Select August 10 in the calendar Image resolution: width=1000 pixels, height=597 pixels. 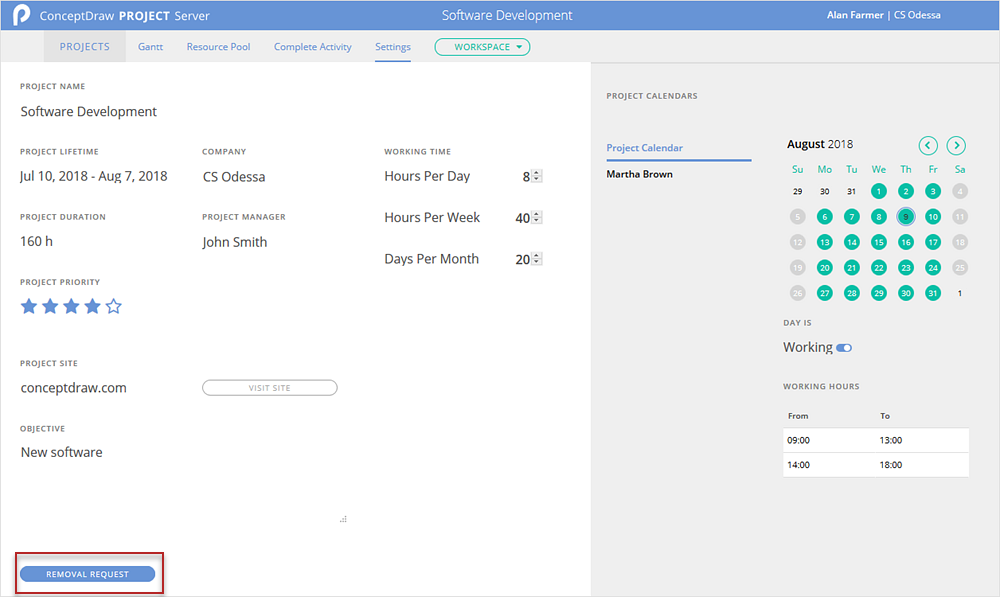point(933,217)
